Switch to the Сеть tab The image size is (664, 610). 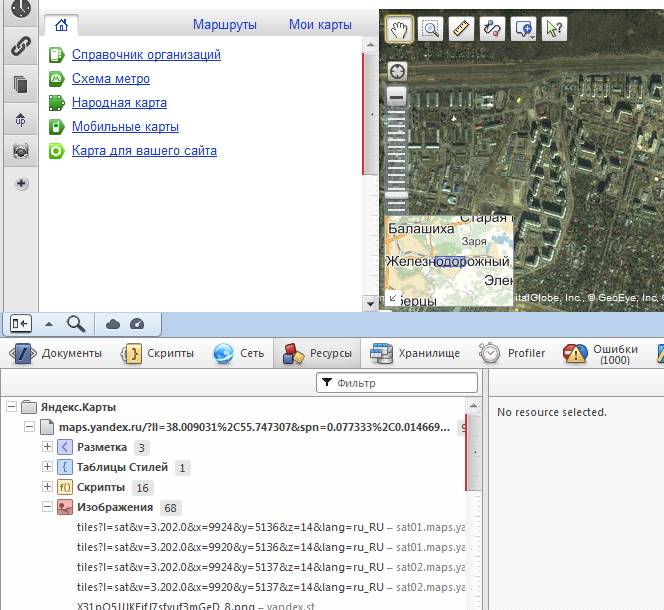click(238, 353)
